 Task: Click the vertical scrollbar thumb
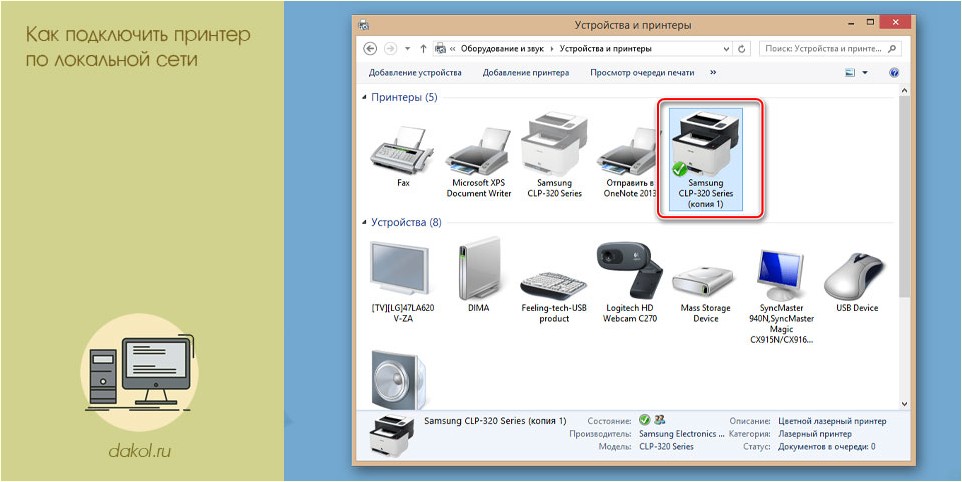903,196
